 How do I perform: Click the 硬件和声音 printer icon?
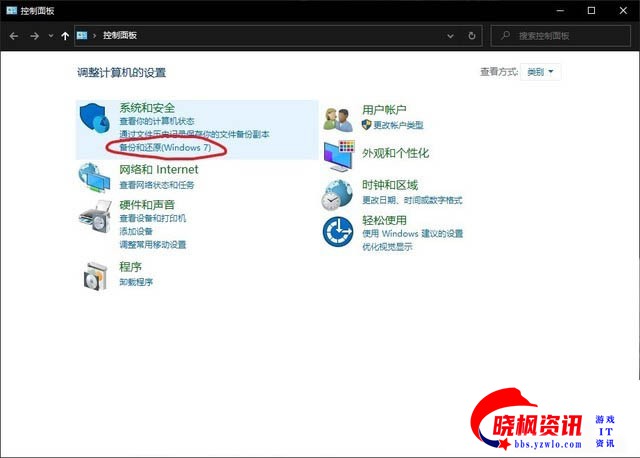tap(96, 214)
